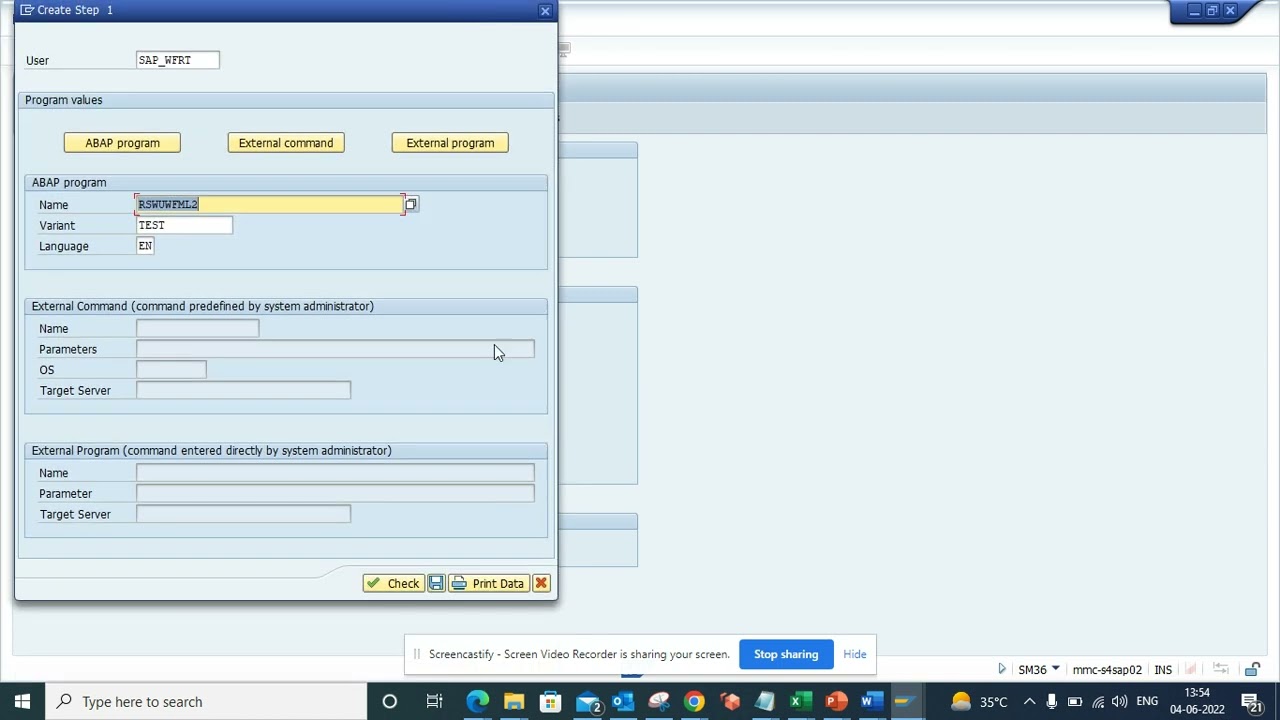Open Google Chrome from the taskbar
The width and height of the screenshot is (1280, 720).
click(694, 702)
